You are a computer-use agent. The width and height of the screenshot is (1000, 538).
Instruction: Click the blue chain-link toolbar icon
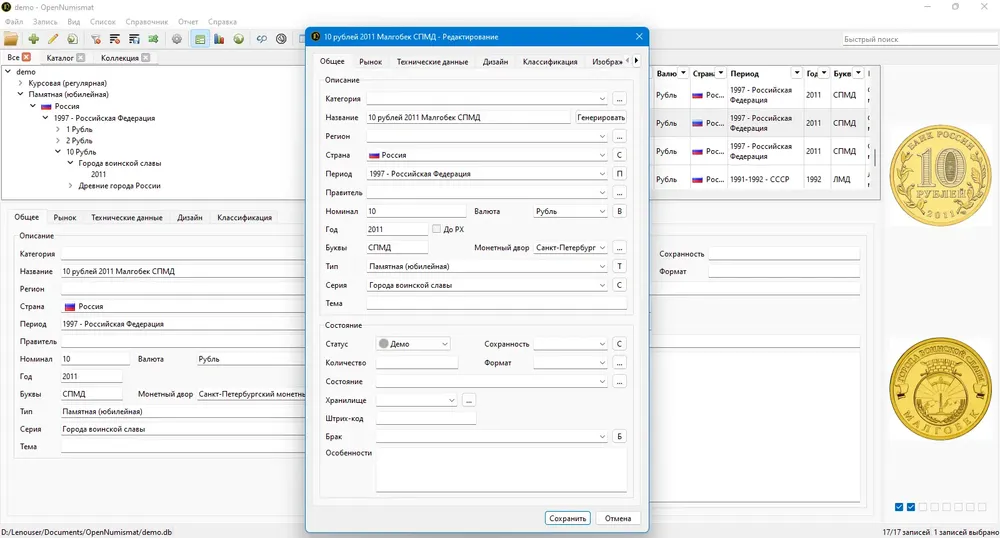[261, 39]
